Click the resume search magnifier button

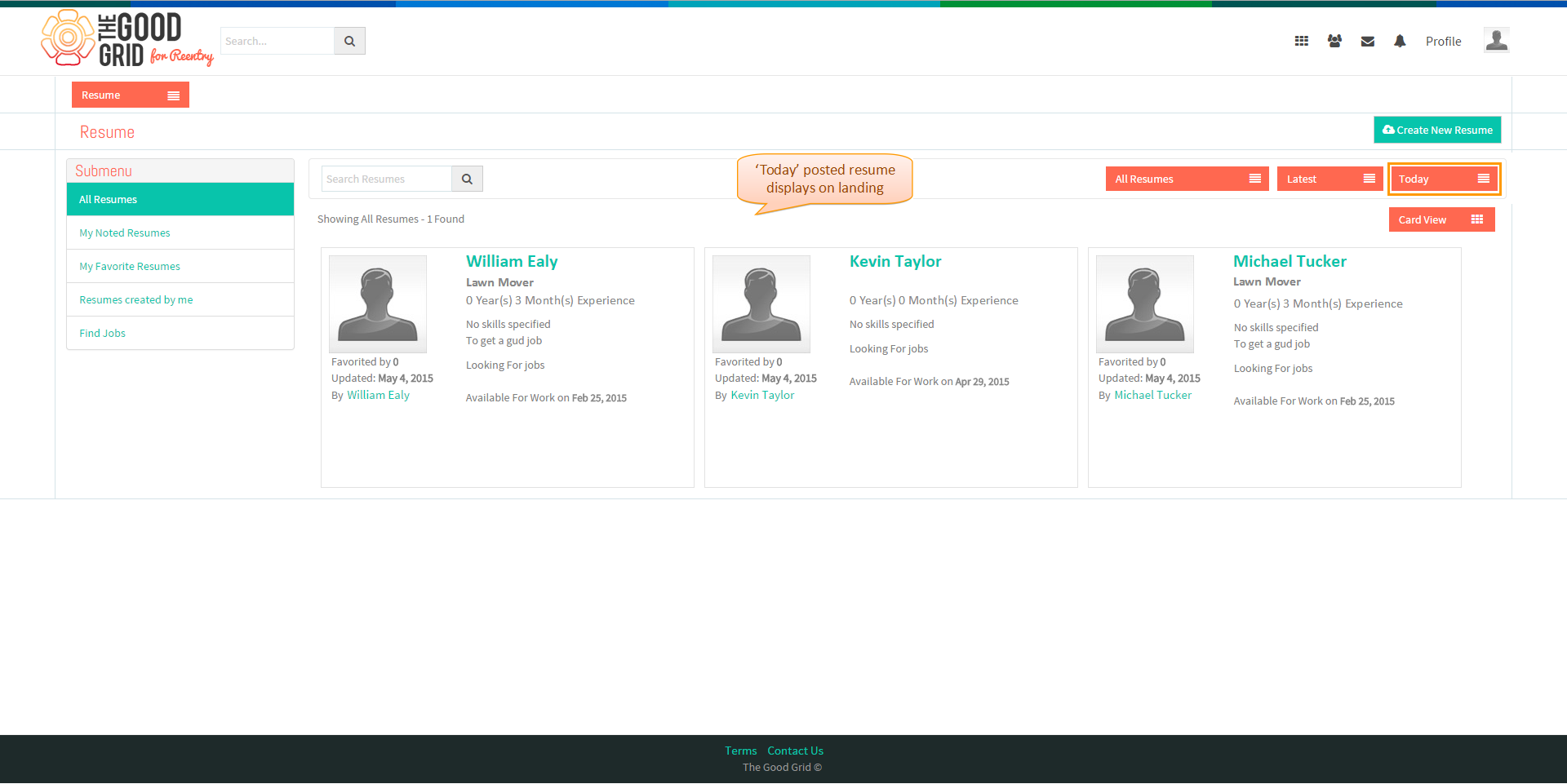(x=467, y=179)
